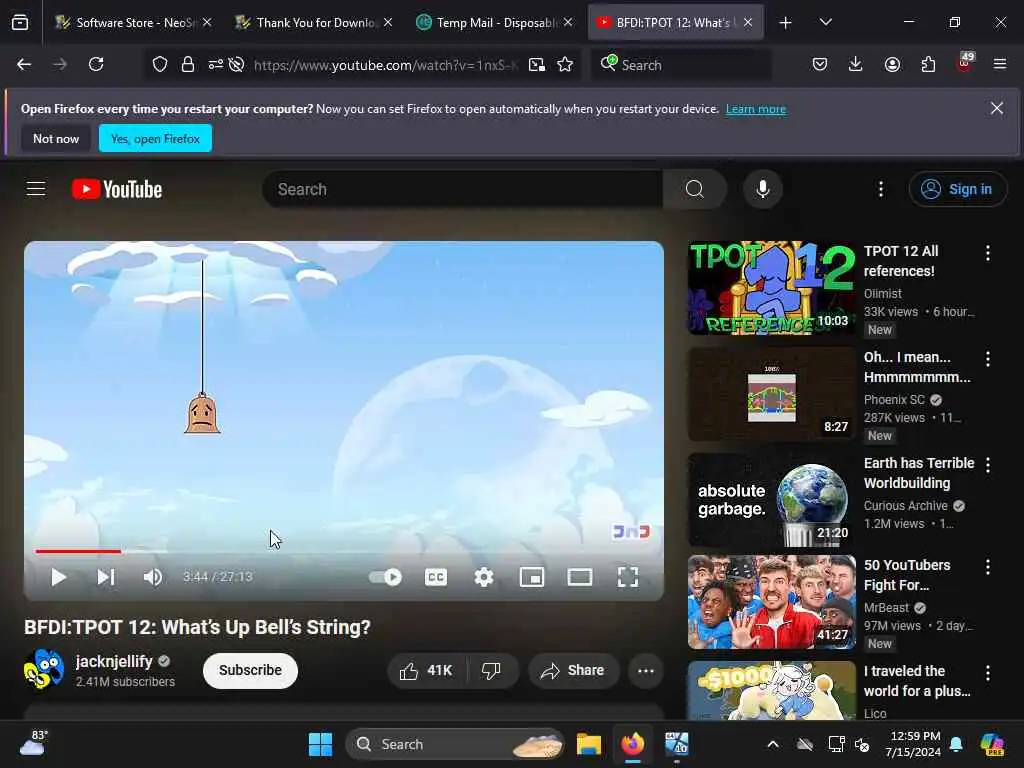The width and height of the screenshot is (1024, 768).
Task: Search with voice microphone icon
Action: pos(762,189)
